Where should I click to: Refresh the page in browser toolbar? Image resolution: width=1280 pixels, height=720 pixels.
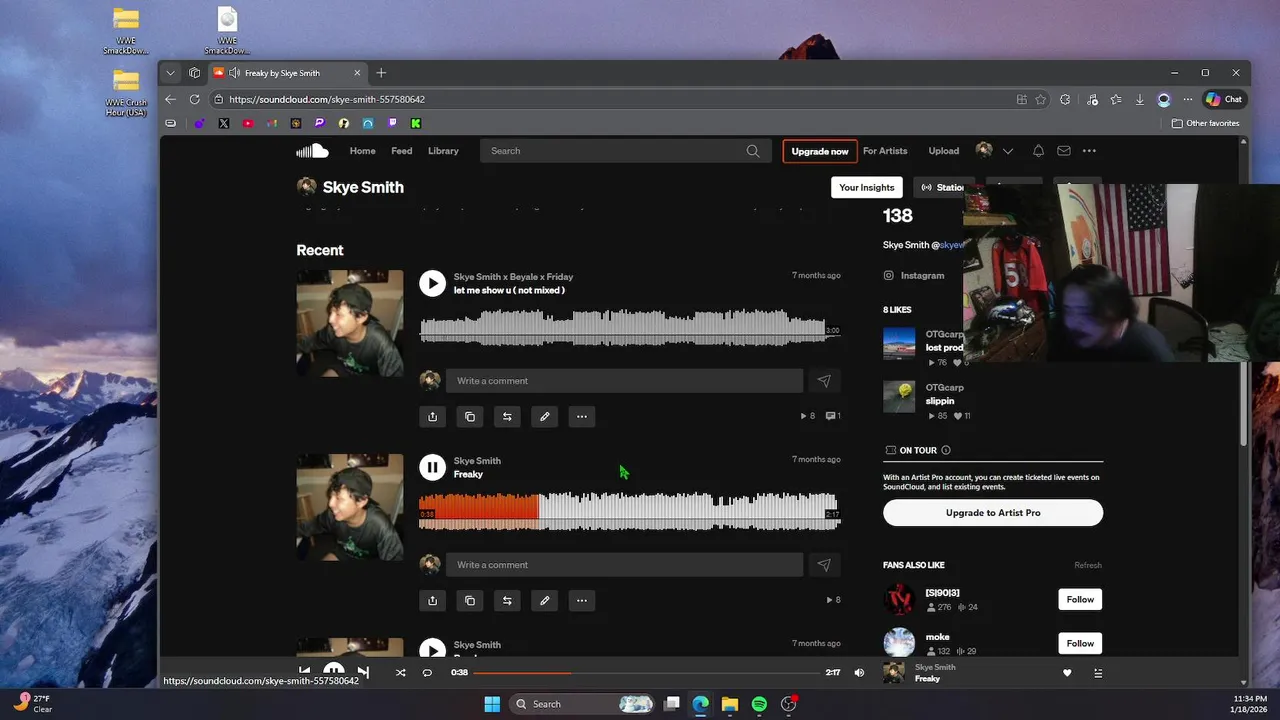(194, 99)
